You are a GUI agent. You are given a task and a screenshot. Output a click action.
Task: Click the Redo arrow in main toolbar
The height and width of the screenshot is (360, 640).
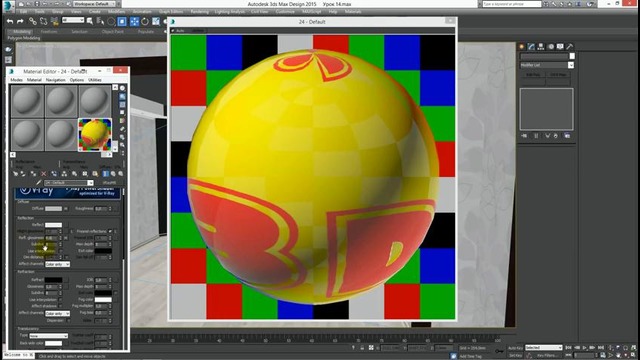(20, 21)
